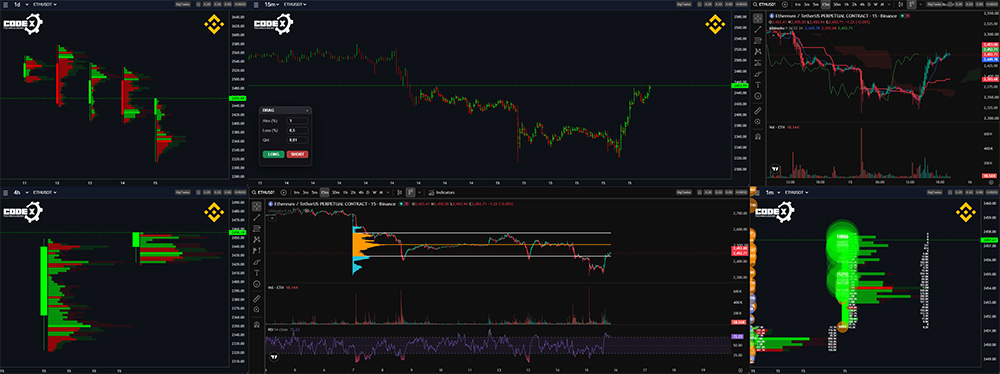The height and width of the screenshot is (374, 1000).
Task: Click the green LONG button
Action: [274, 154]
